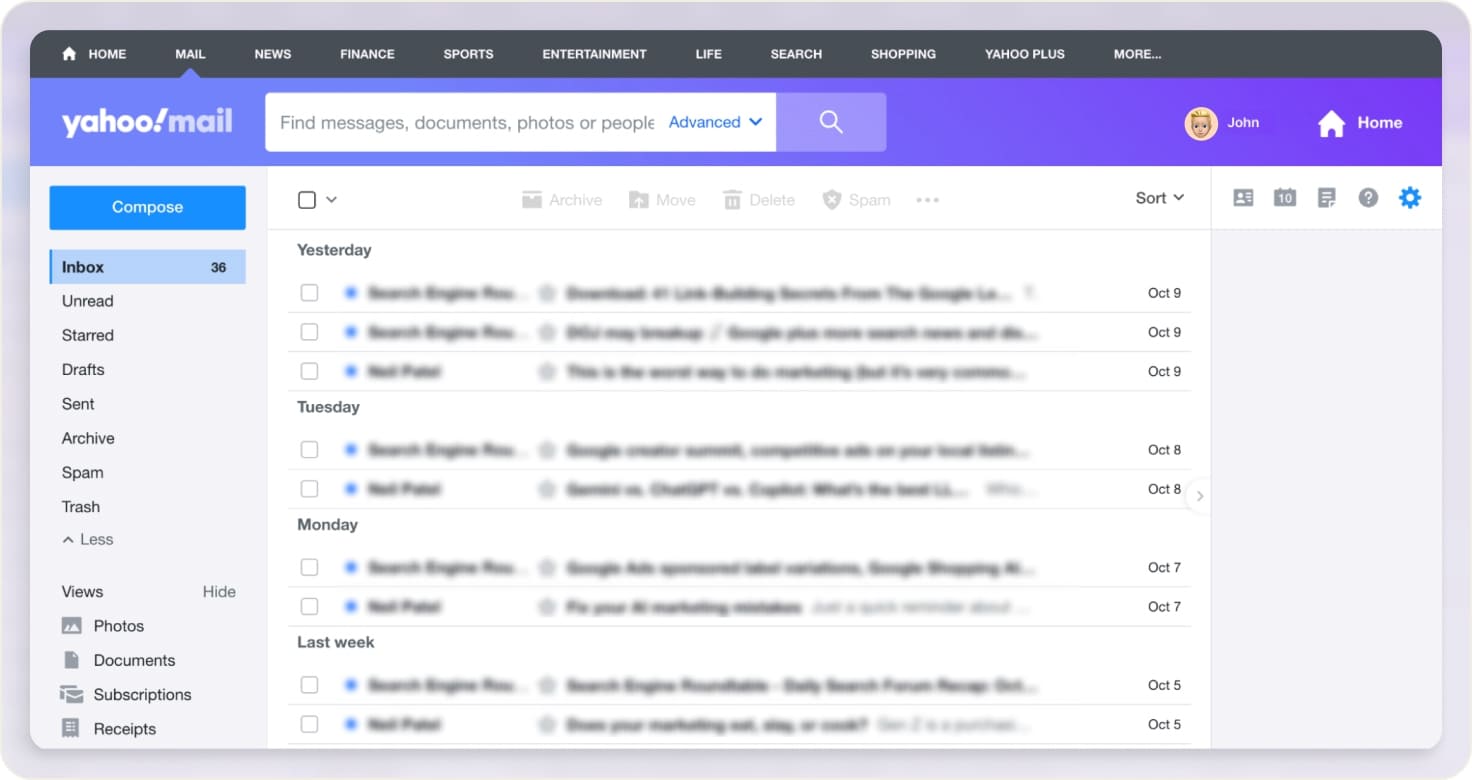
Task: Collapse the folder list via Less
Action: 88,539
